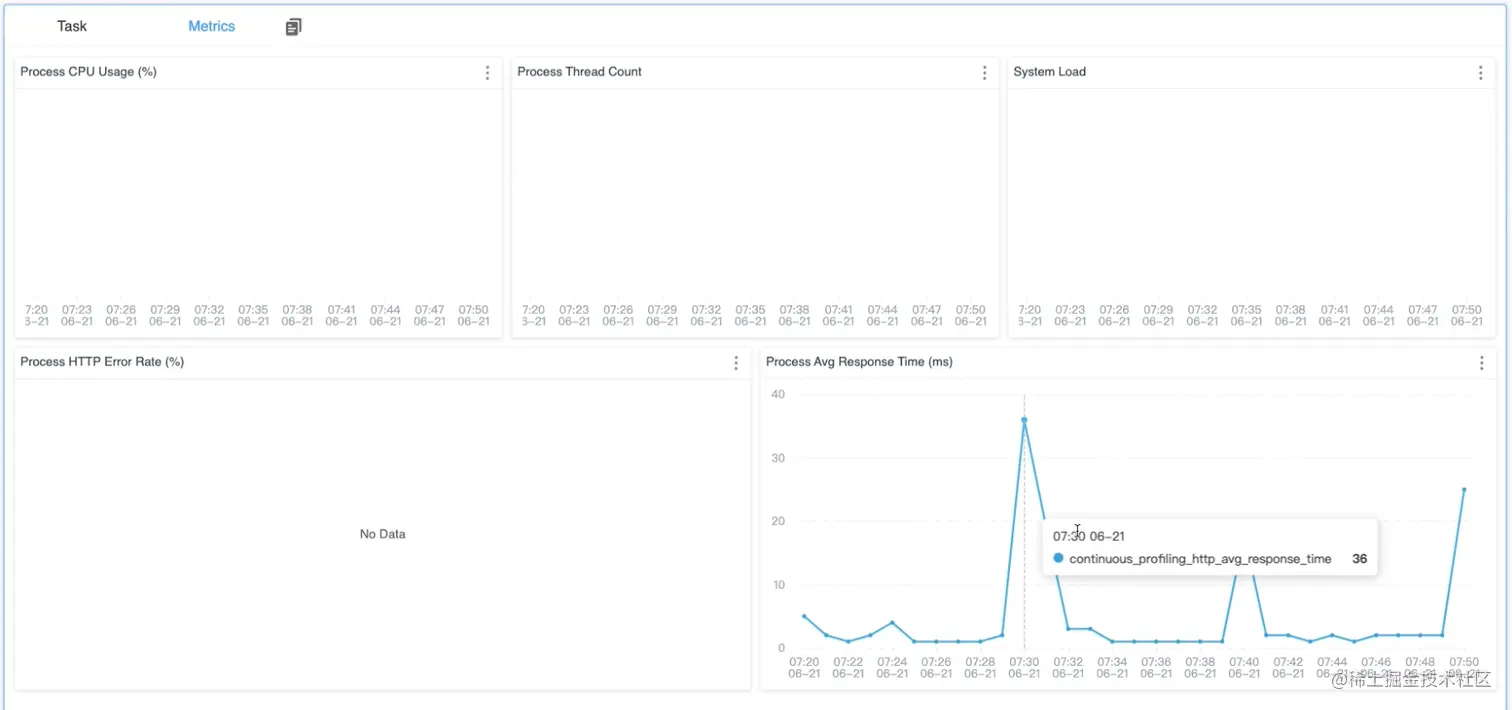
Task: Click the tooltip value 36
Action: (x=1359, y=559)
